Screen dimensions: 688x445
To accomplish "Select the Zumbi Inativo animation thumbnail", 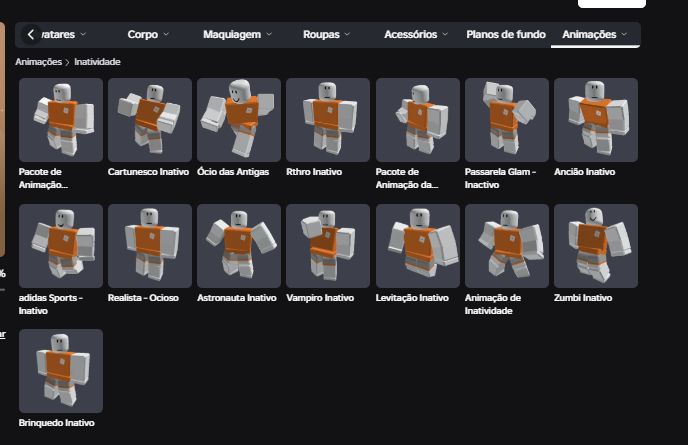I will 596,246.
